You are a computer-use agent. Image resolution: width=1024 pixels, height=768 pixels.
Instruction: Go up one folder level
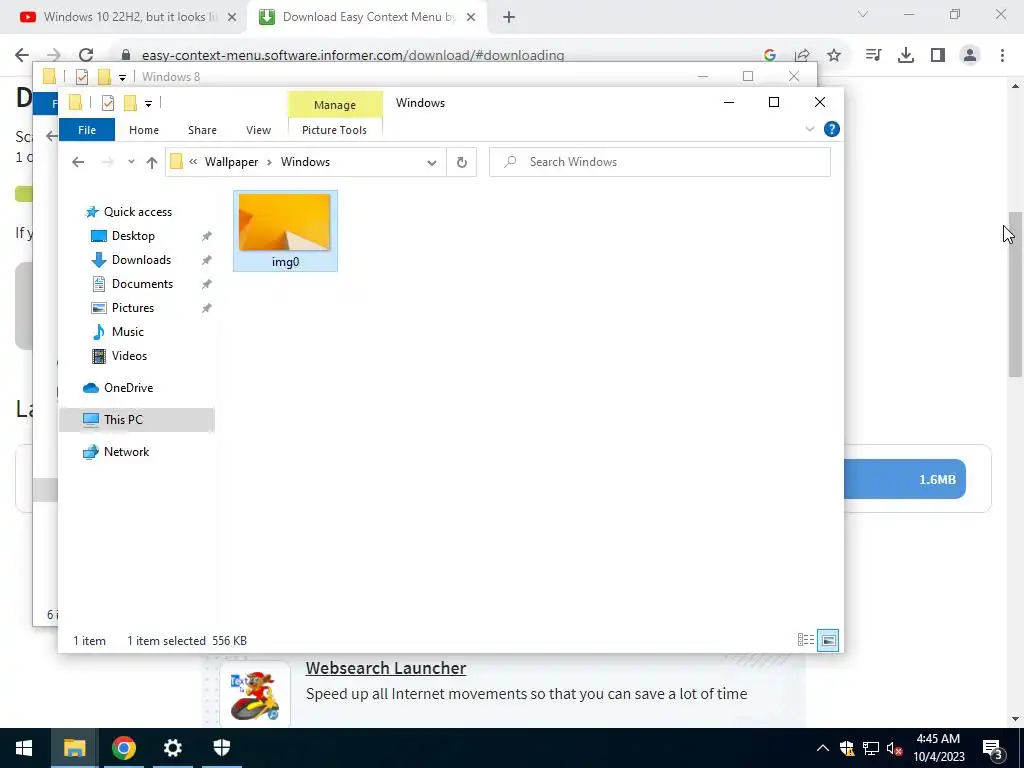(x=152, y=162)
